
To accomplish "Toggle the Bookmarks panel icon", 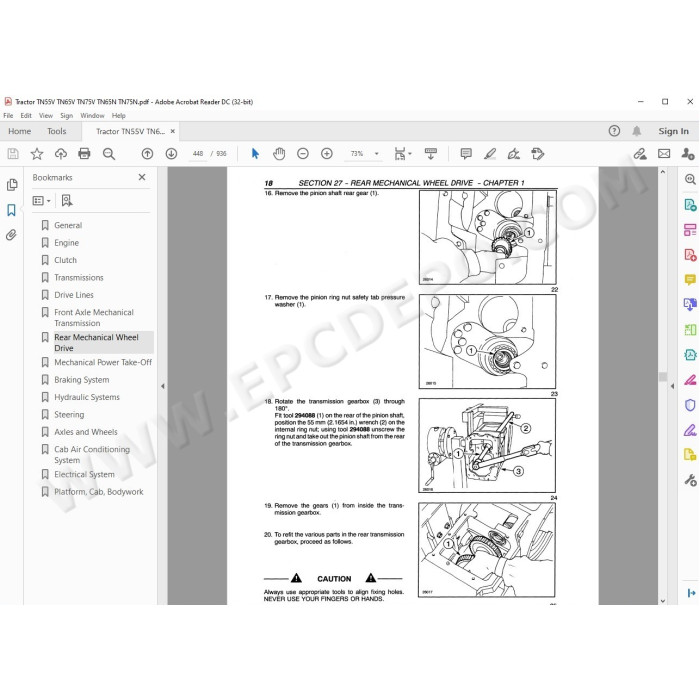I will pyautogui.click(x=11, y=210).
